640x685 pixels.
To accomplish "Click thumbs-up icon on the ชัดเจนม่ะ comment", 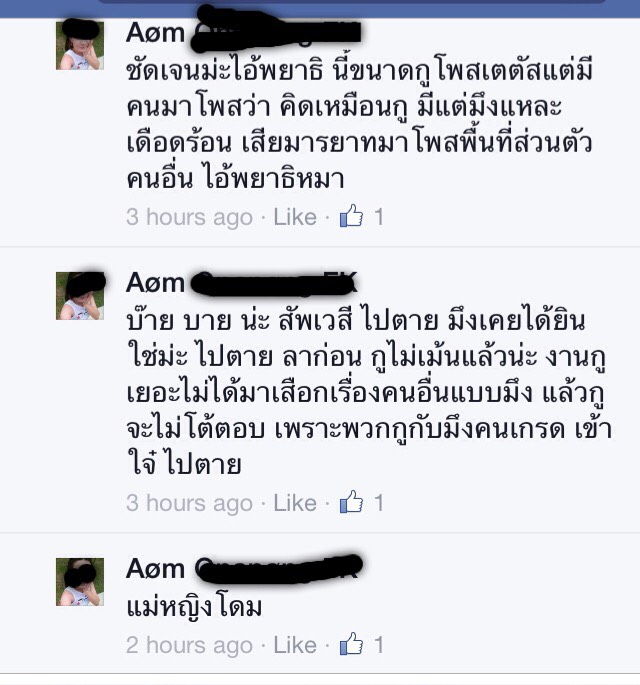I will click(x=351, y=216).
